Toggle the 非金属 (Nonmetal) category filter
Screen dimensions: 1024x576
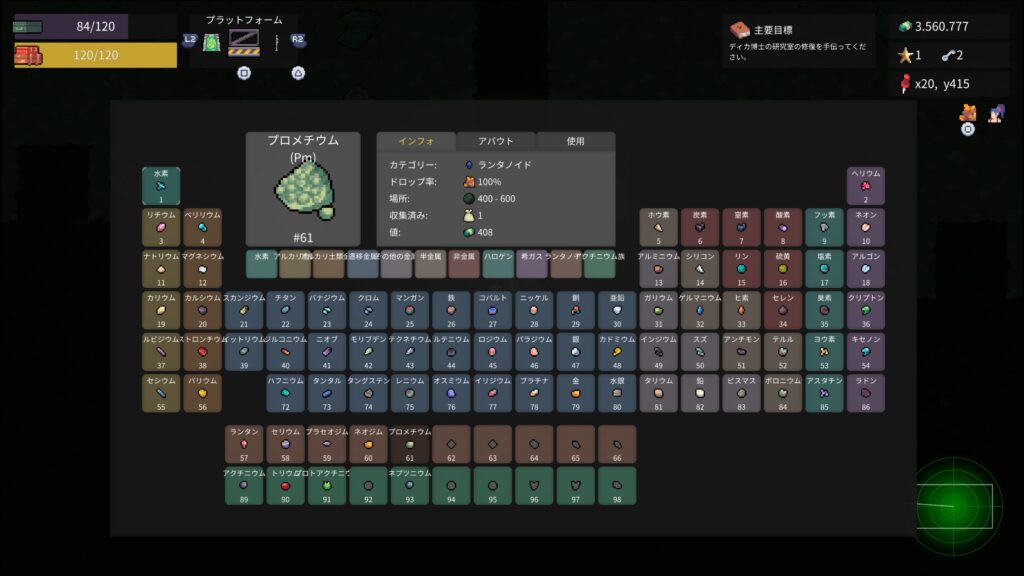[x=464, y=264]
